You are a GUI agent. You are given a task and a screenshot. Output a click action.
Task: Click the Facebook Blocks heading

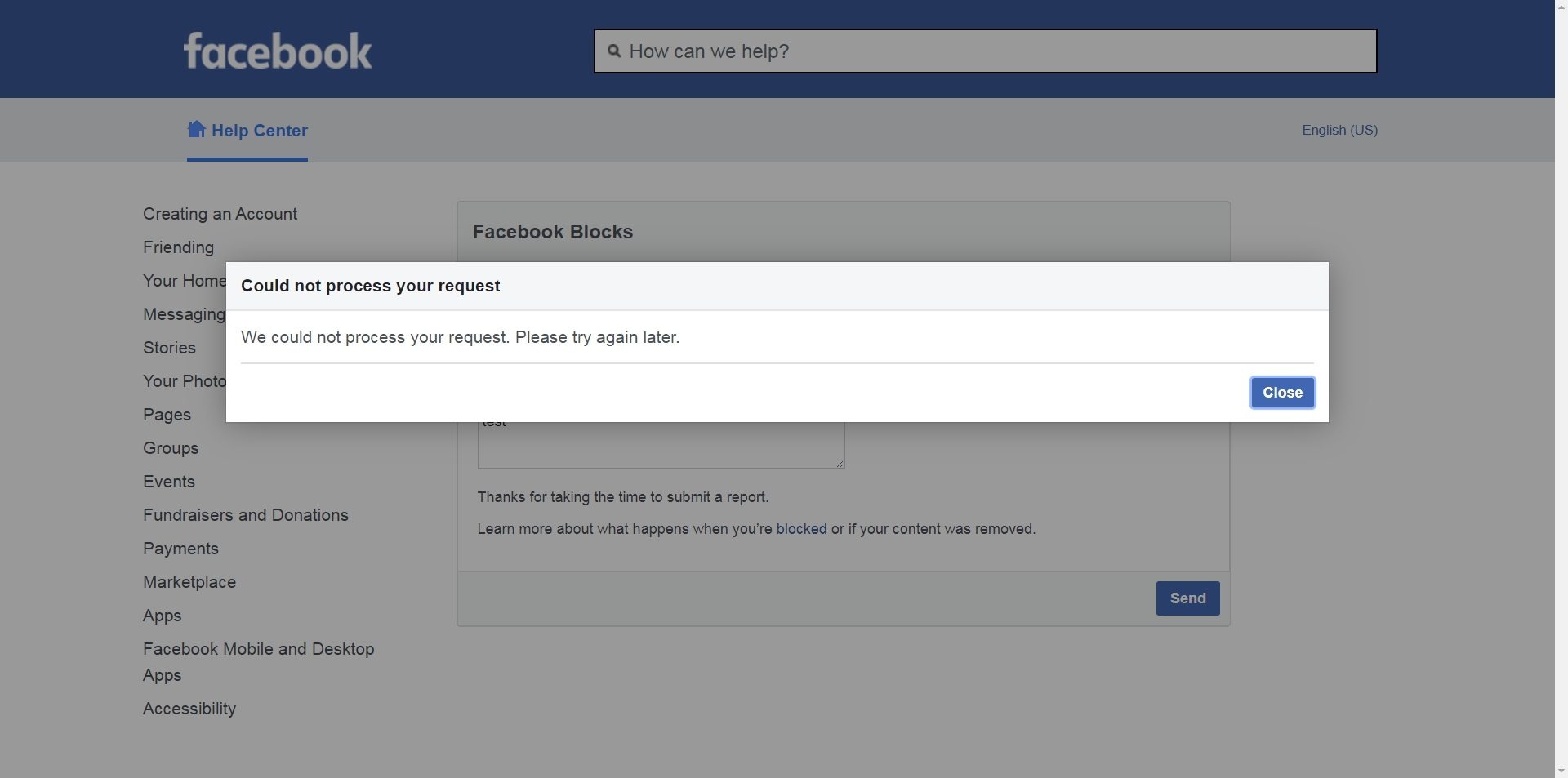click(x=553, y=232)
